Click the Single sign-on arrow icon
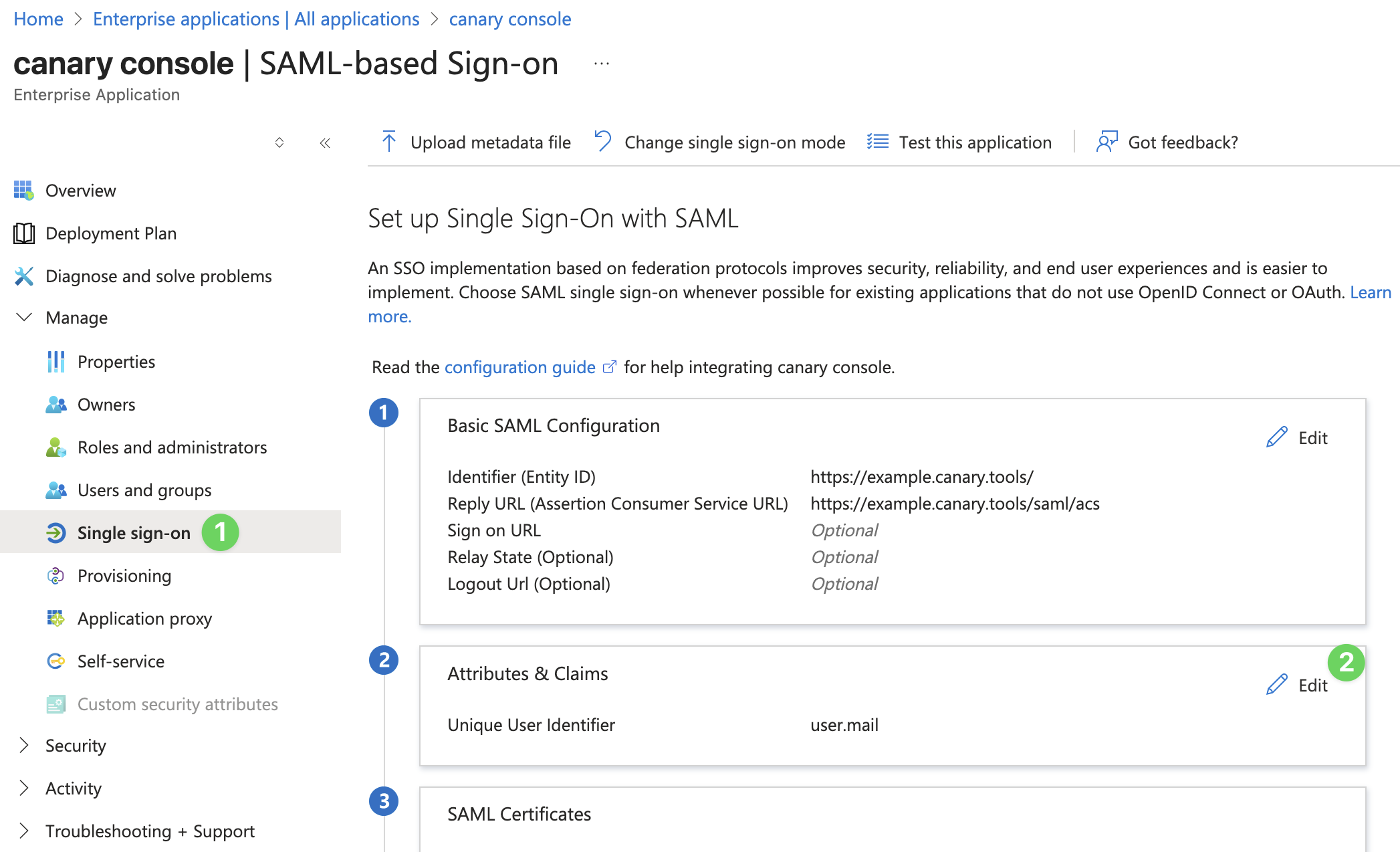Screen dimensions: 1400x852 56,533
